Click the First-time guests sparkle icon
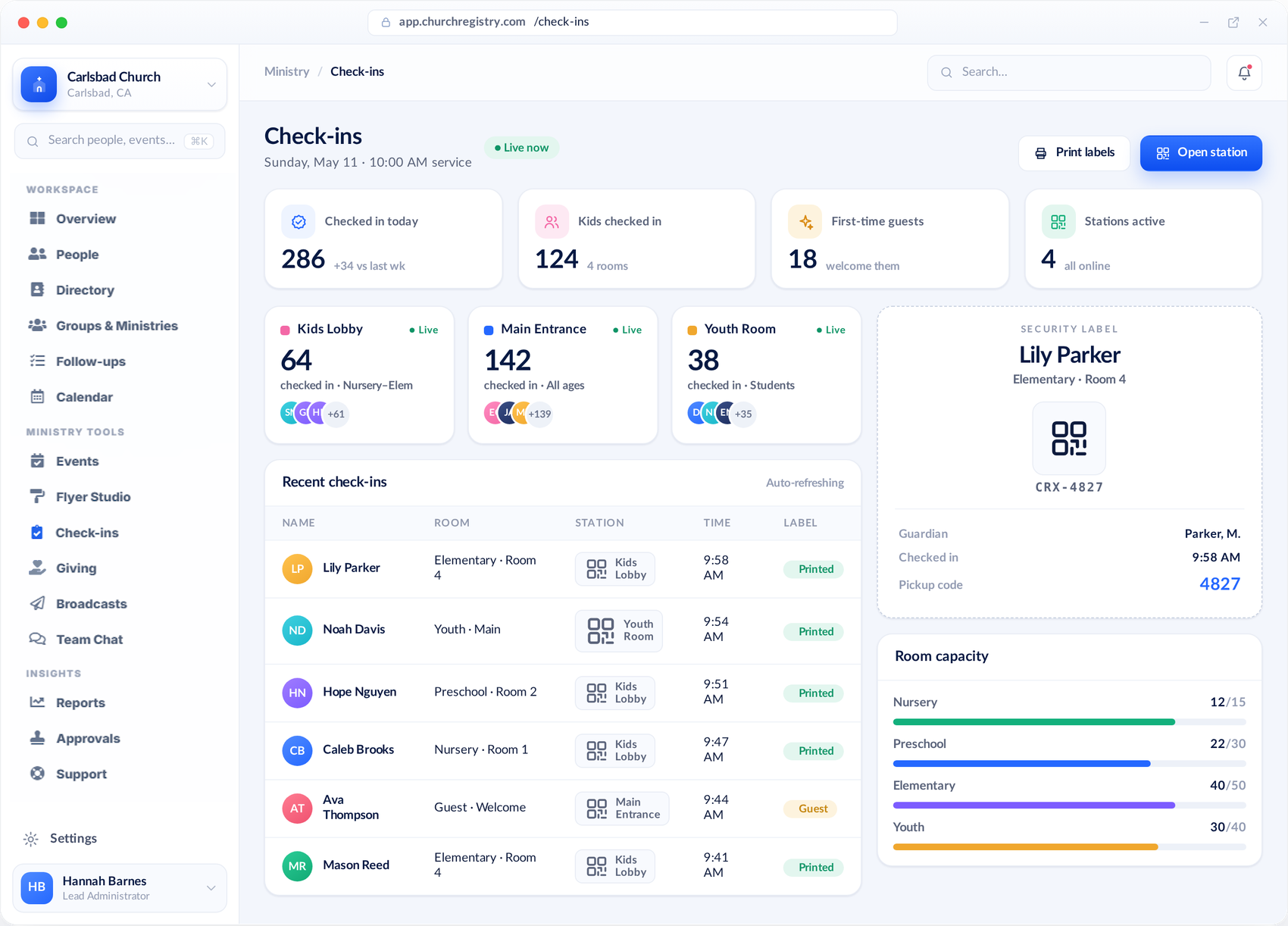1288x926 pixels. [805, 221]
